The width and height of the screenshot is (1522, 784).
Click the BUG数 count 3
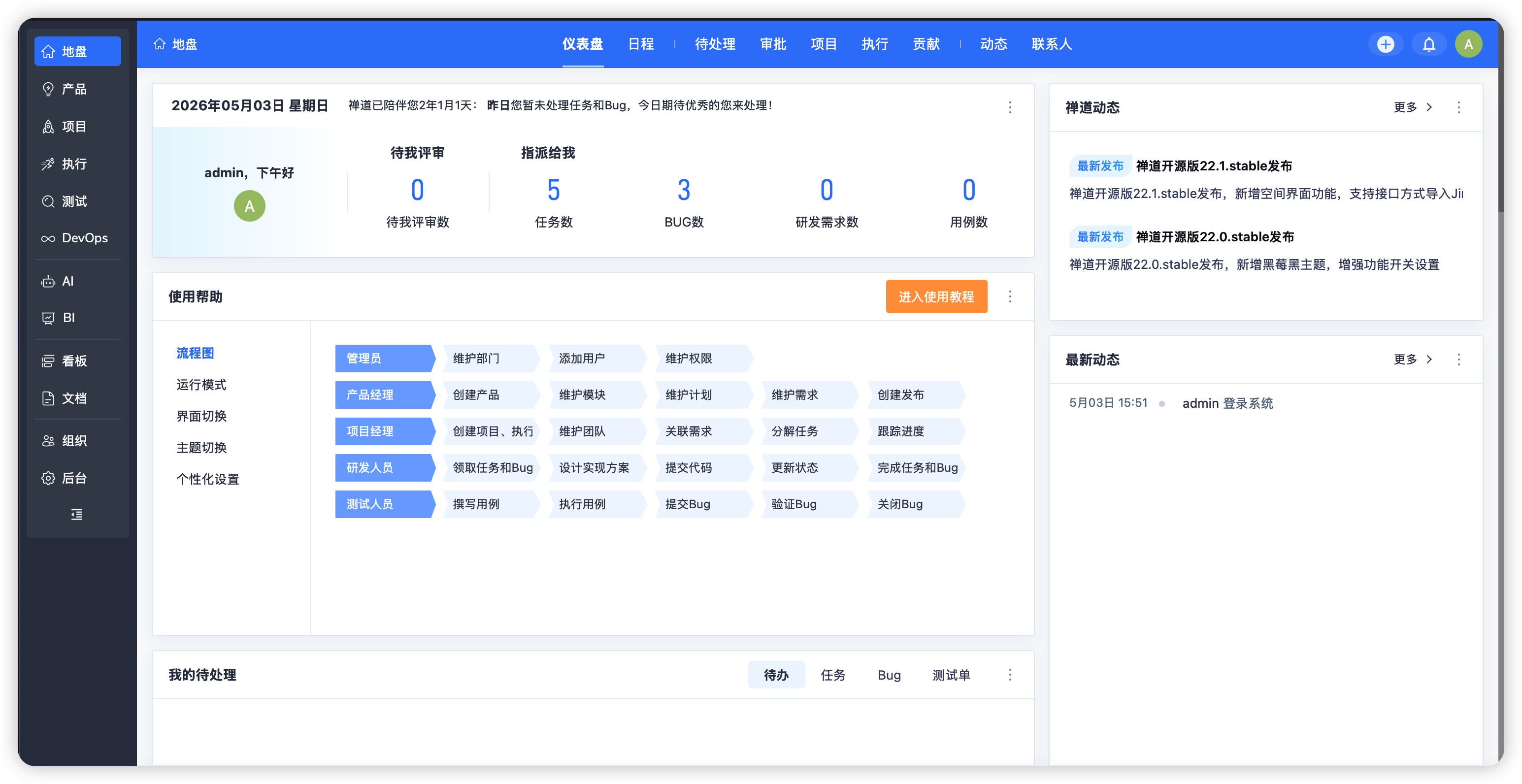coord(684,190)
